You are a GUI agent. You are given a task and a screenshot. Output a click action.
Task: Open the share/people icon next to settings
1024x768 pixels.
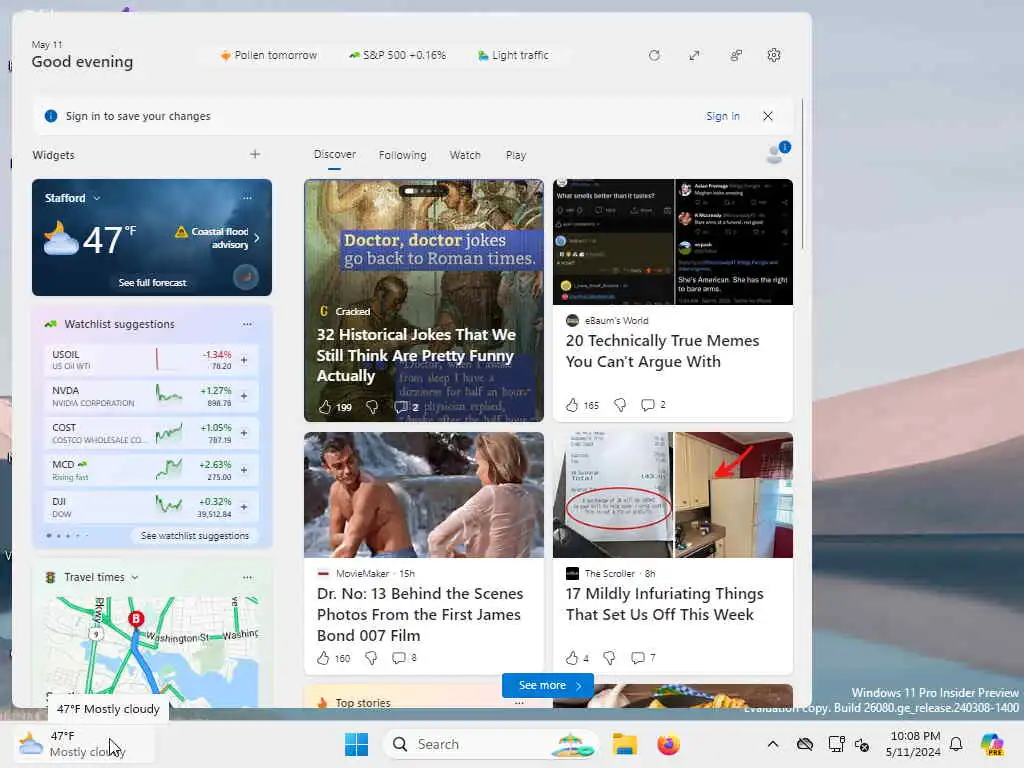point(736,56)
